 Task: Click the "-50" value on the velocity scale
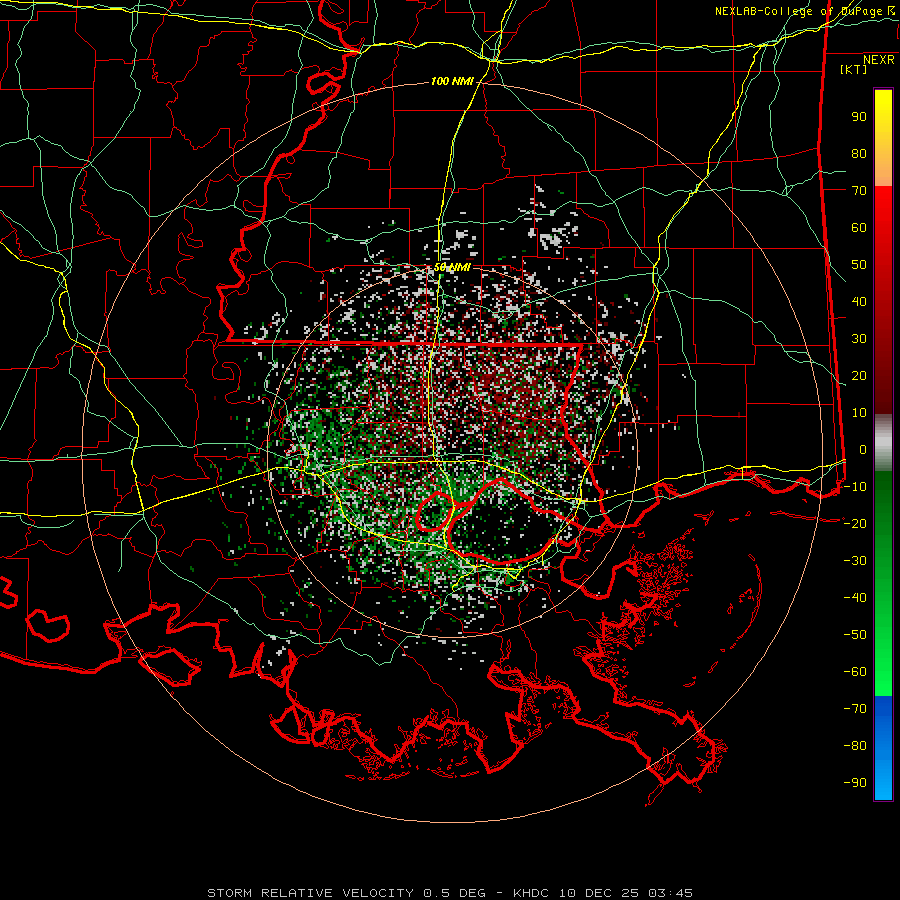coord(855,635)
